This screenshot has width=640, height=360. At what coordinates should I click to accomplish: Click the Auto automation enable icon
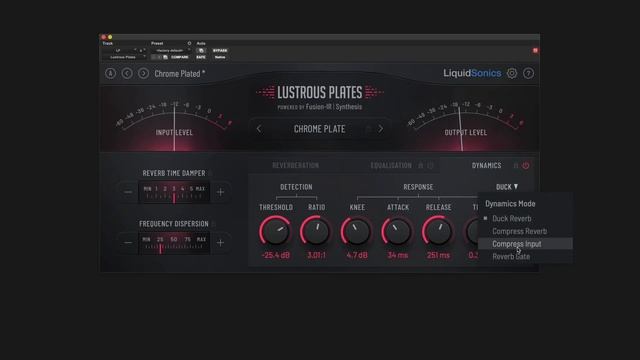point(201,51)
